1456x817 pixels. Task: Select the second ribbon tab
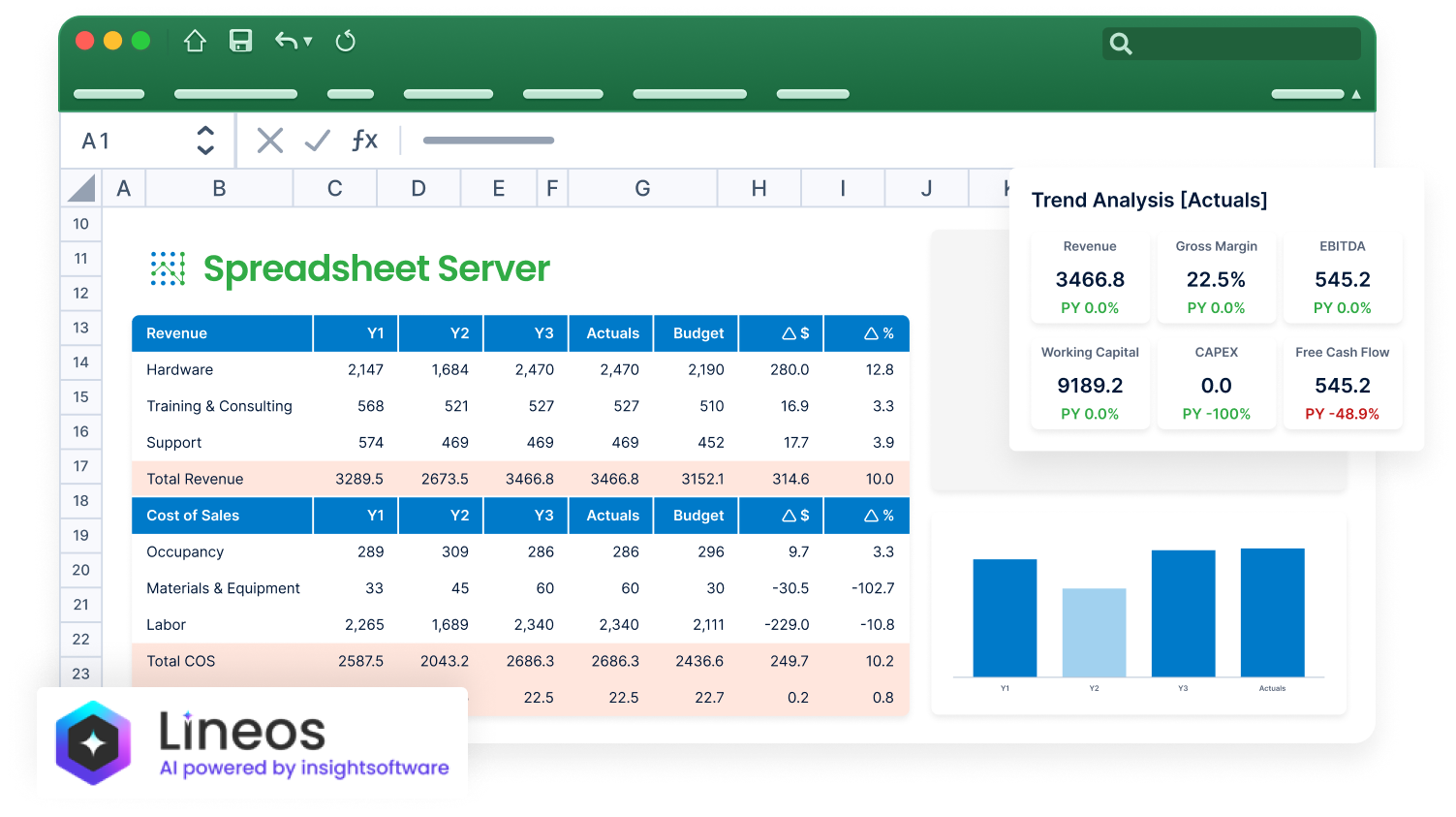235,94
